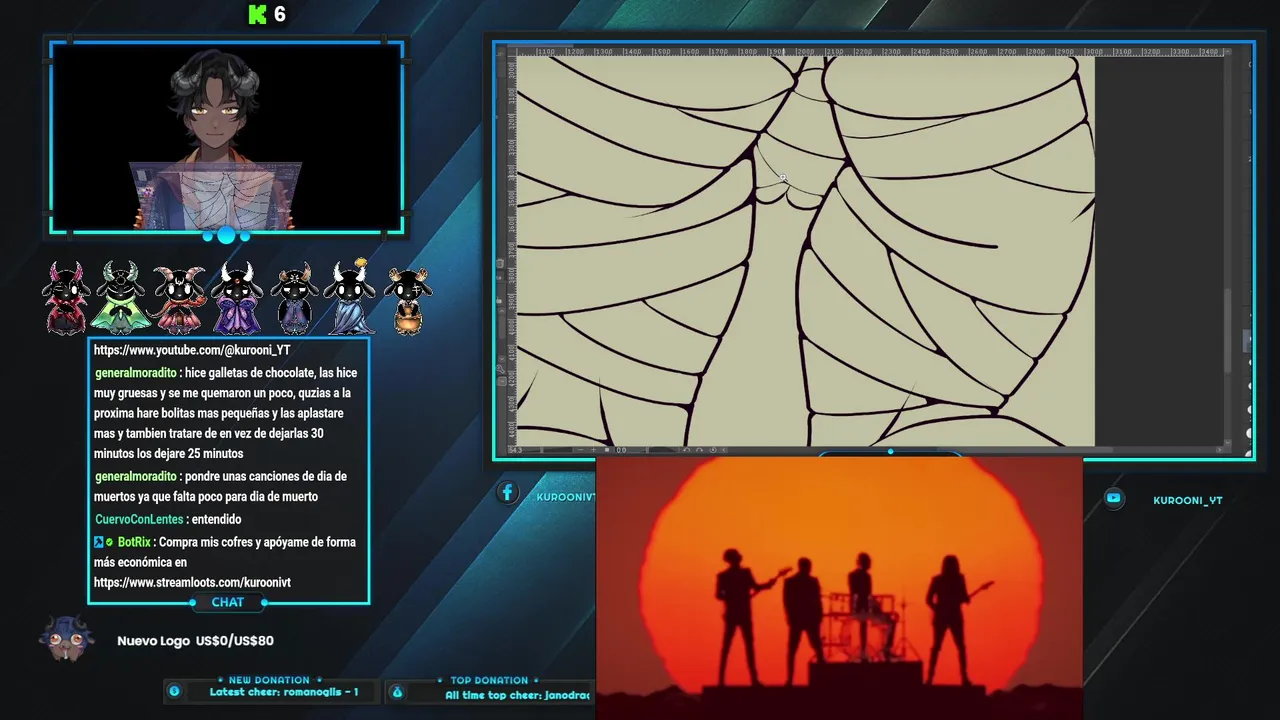This screenshot has width=1280, height=720.
Task: Click the drawing canvas artwork
Action: (805, 250)
